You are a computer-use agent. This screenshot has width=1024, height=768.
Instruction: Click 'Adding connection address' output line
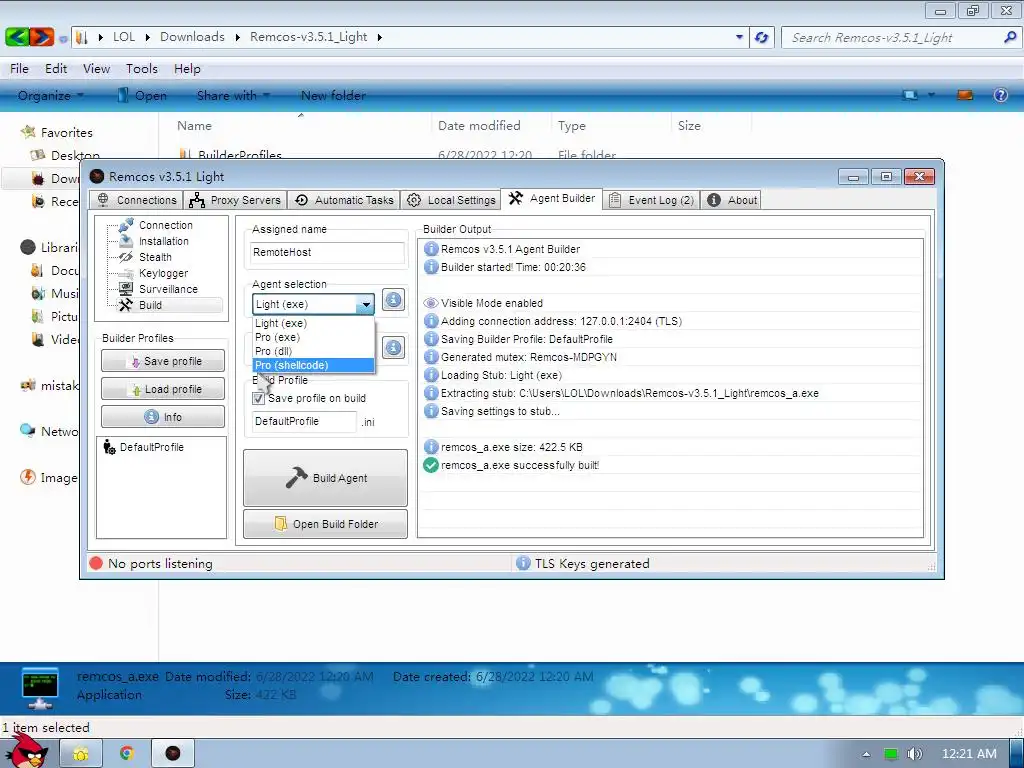pos(561,321)
